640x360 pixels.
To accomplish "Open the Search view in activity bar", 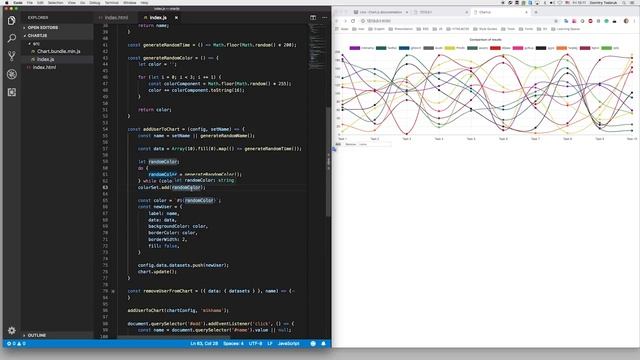I will [11, 38].
